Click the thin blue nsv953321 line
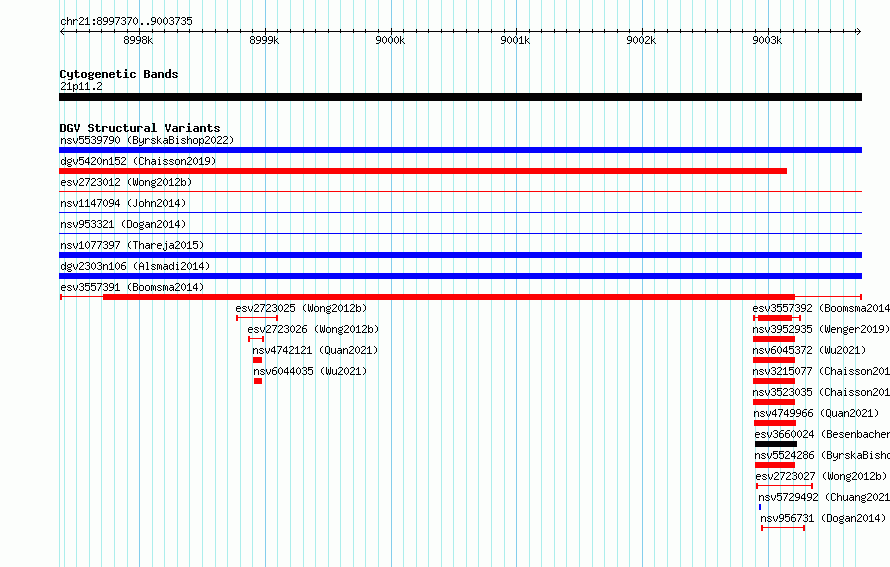The width and height of the screenshot is (890, 567). (x=460, y=234)
